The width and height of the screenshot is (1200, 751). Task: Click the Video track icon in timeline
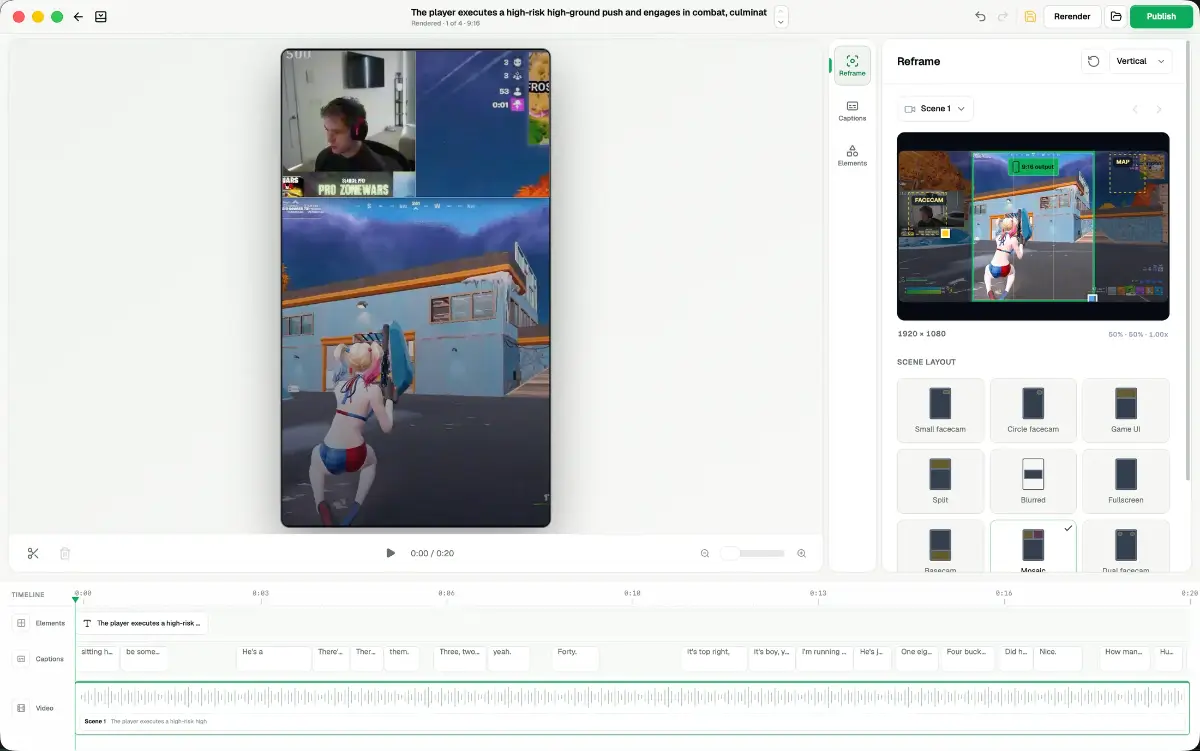(x=21, y=708)
